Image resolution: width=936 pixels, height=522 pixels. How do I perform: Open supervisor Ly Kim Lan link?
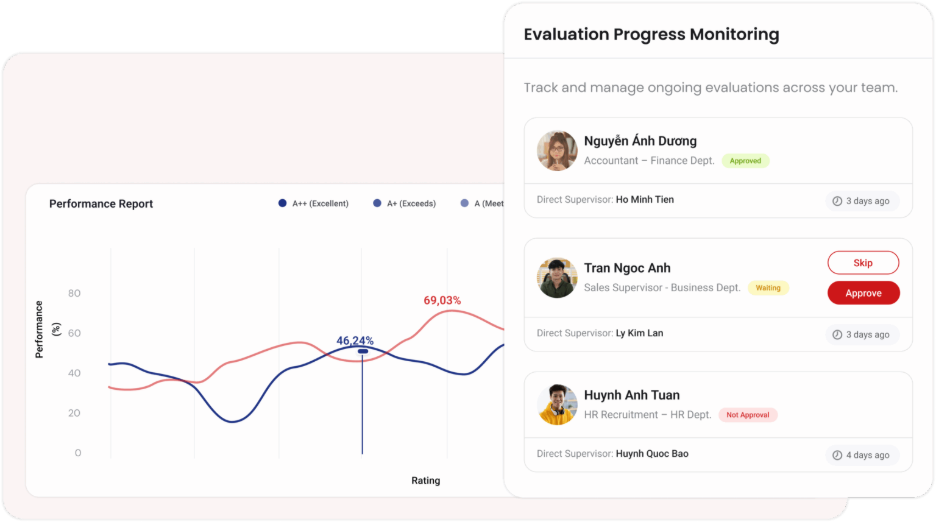639,333
